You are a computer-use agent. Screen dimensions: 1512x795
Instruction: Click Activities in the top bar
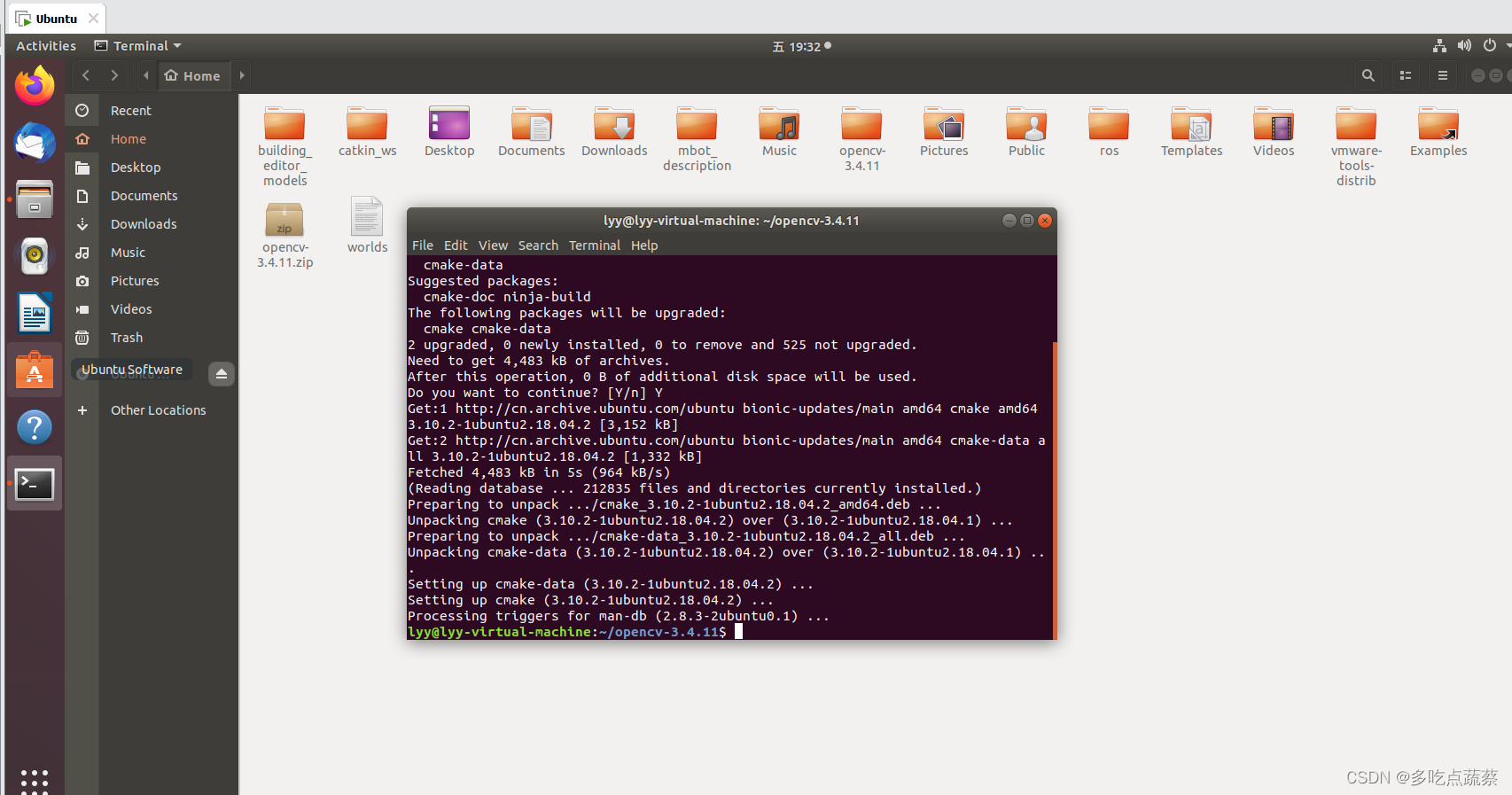pos(46,45)
